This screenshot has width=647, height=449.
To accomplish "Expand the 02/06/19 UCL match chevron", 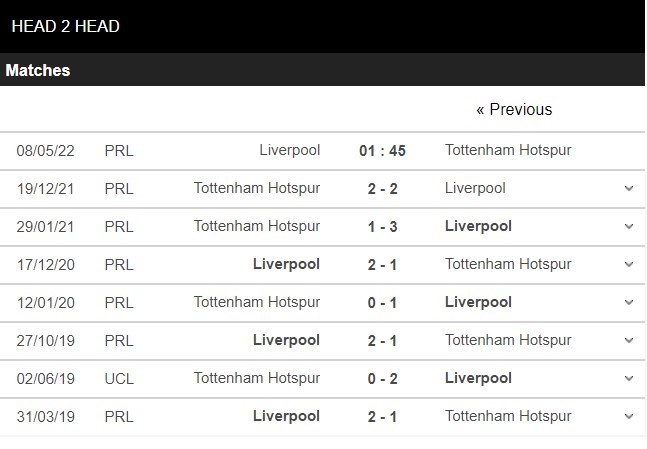I will tap(628, 379).
